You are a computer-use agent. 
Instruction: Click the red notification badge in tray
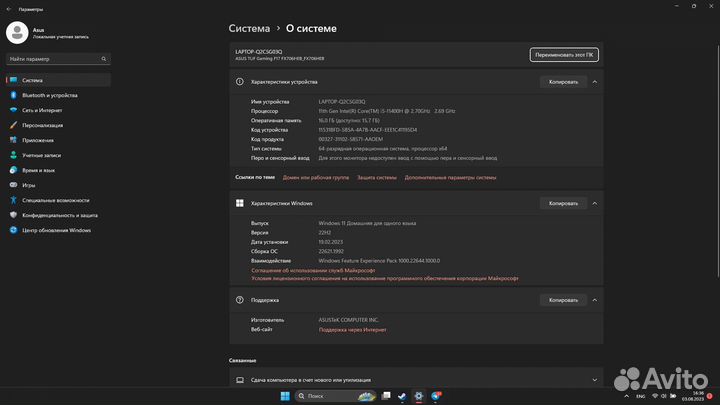pyautogui.click(x=710, y=396)
